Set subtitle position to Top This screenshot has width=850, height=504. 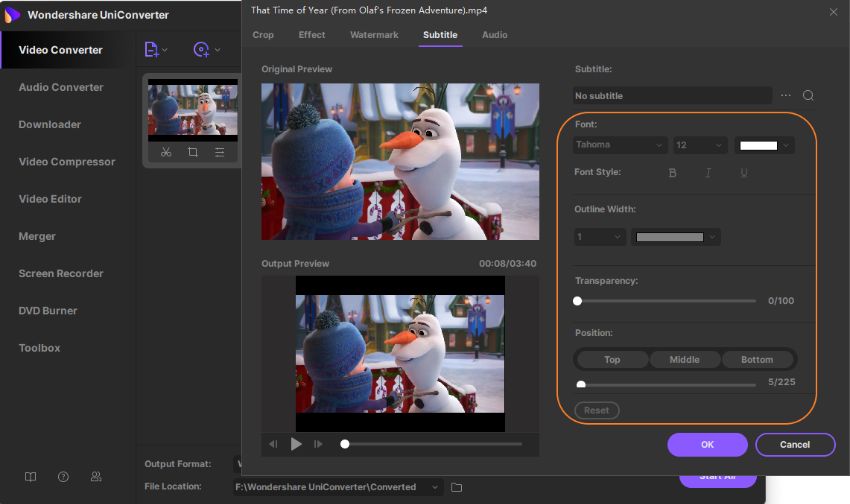(612, 359)
